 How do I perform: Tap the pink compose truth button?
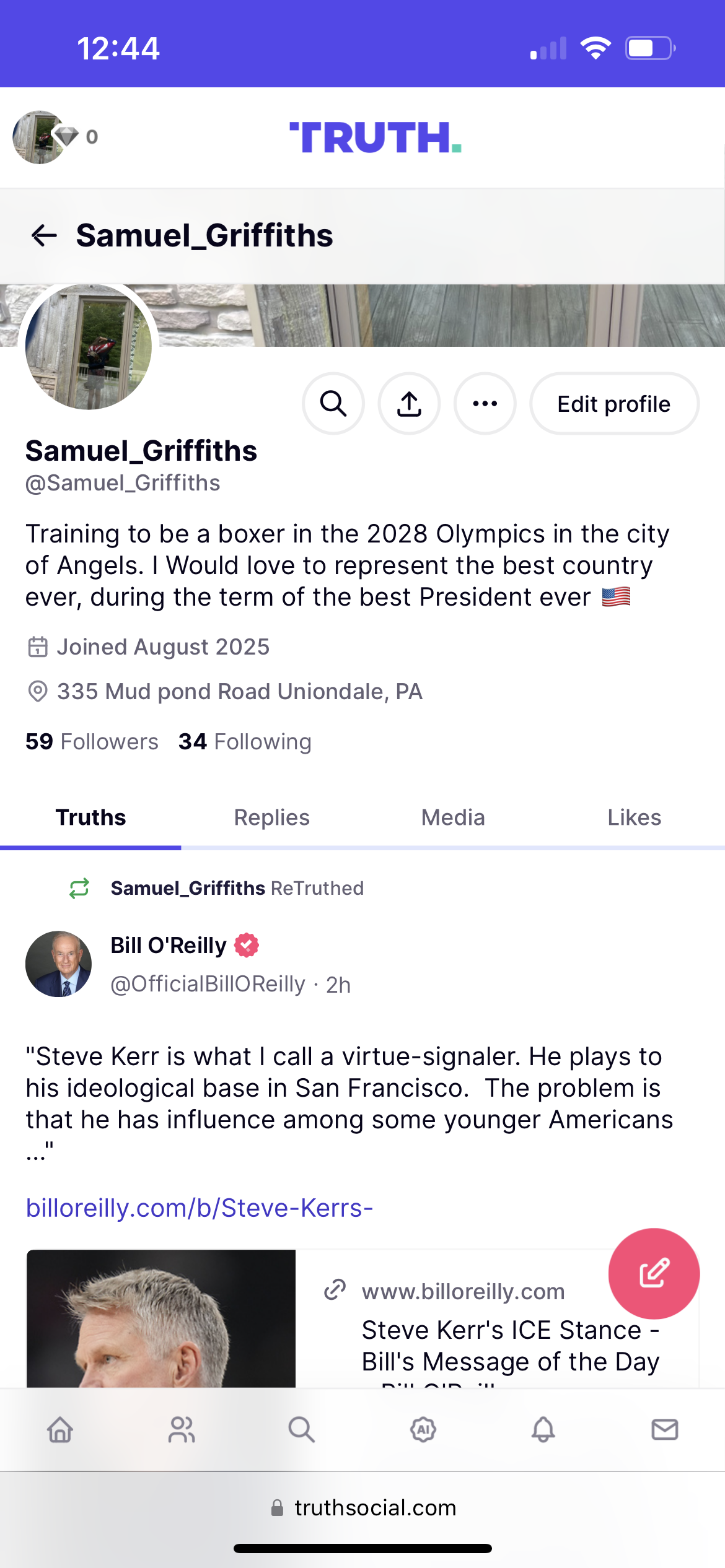tap(654, 1273)
